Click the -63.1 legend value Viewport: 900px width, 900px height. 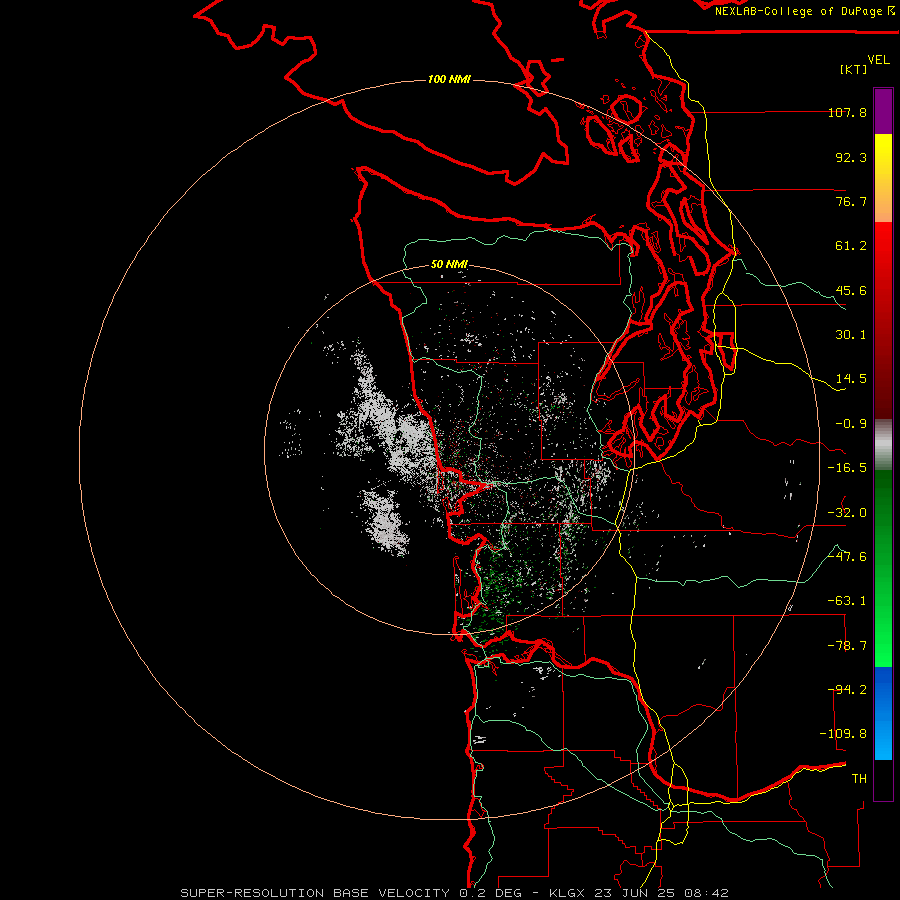tap(847, 601)
